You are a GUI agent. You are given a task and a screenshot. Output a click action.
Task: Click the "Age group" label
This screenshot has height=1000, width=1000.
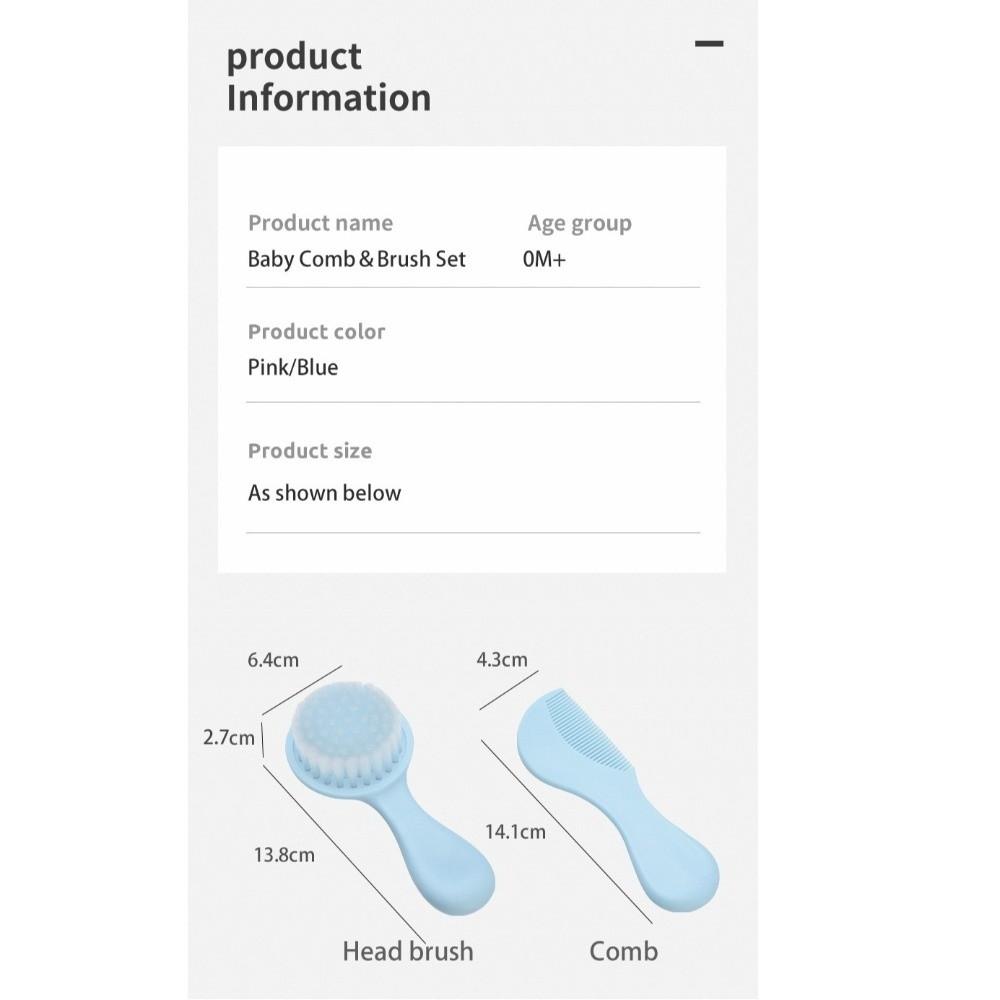[579, 223]
